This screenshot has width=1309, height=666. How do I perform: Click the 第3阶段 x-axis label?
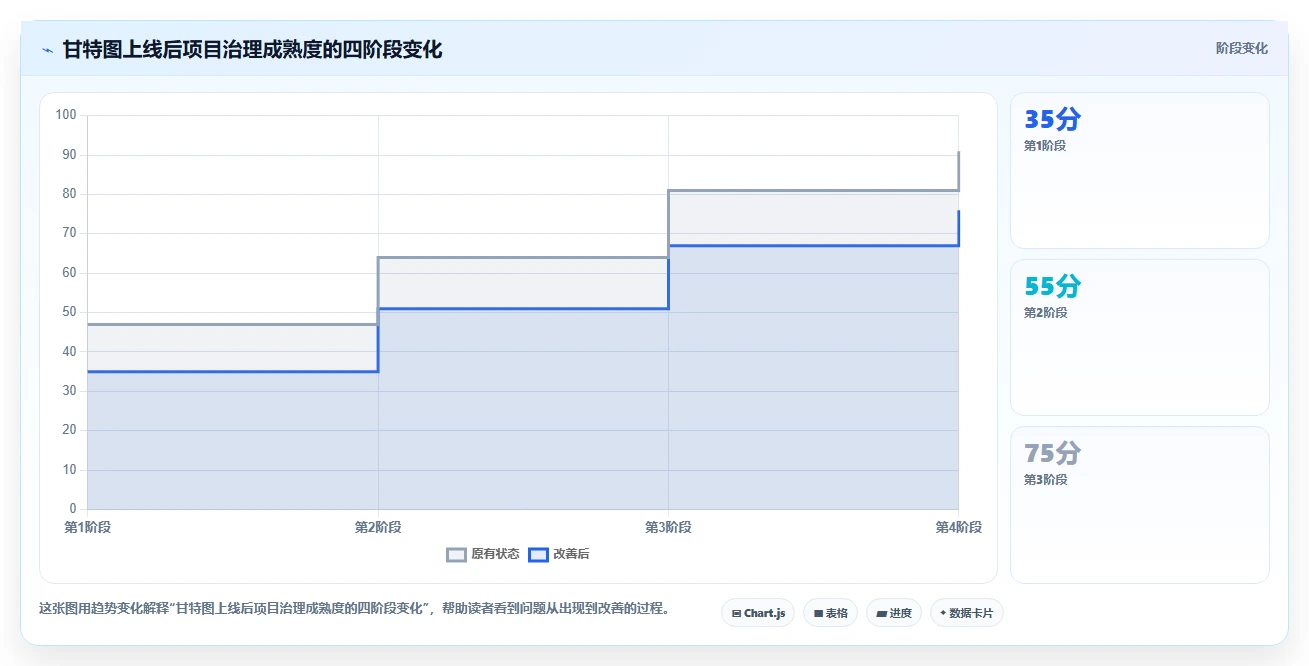[668, 527]
